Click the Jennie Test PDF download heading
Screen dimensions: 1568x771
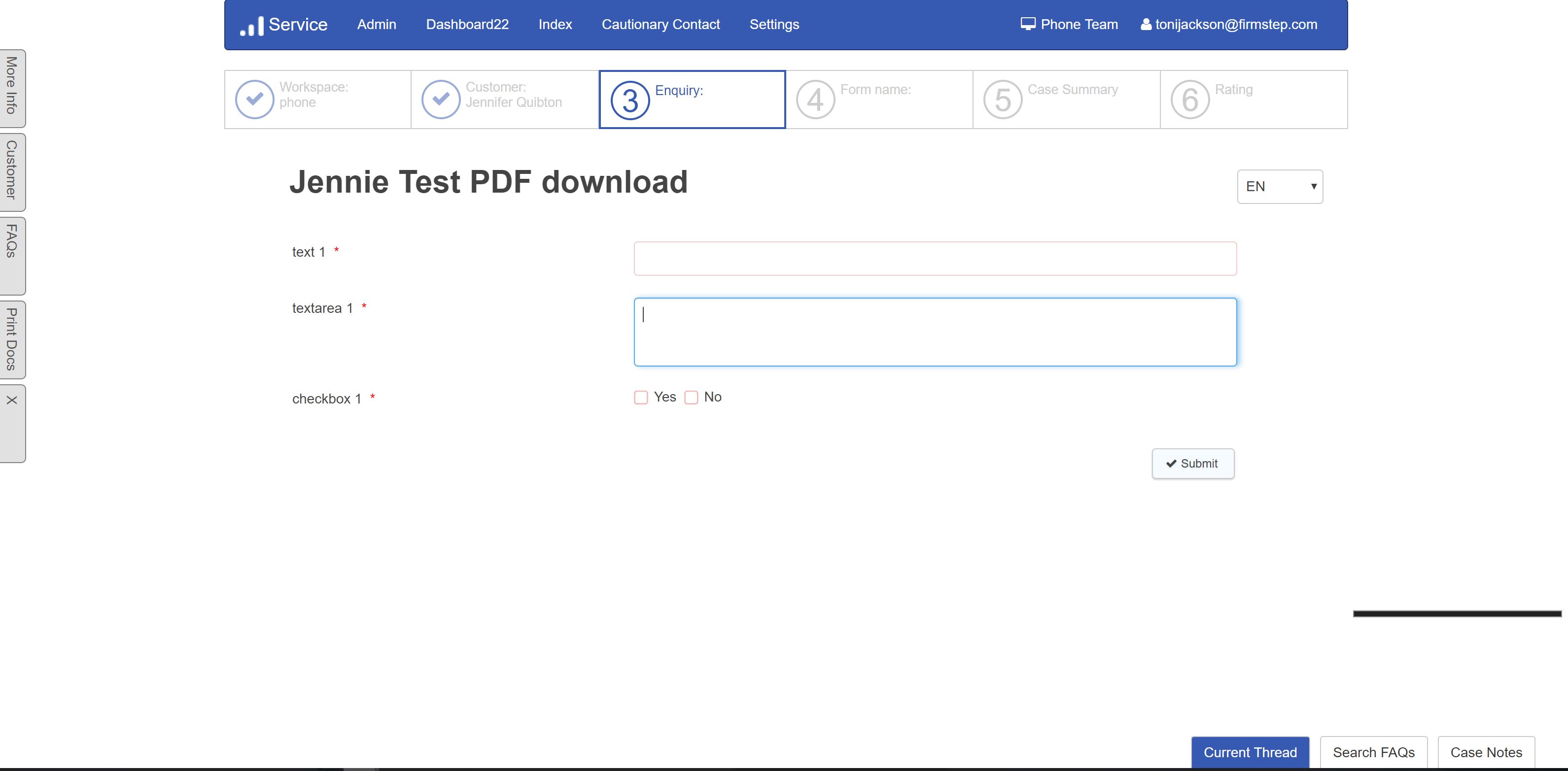(x=489, y=182)
